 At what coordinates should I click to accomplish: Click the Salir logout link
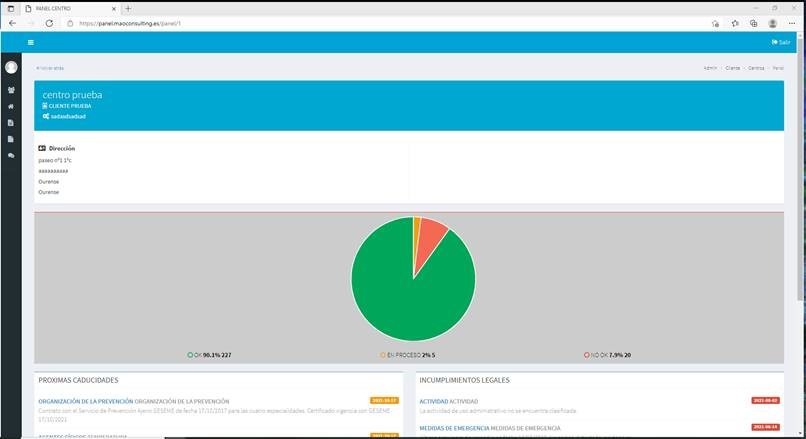[781, 42]
